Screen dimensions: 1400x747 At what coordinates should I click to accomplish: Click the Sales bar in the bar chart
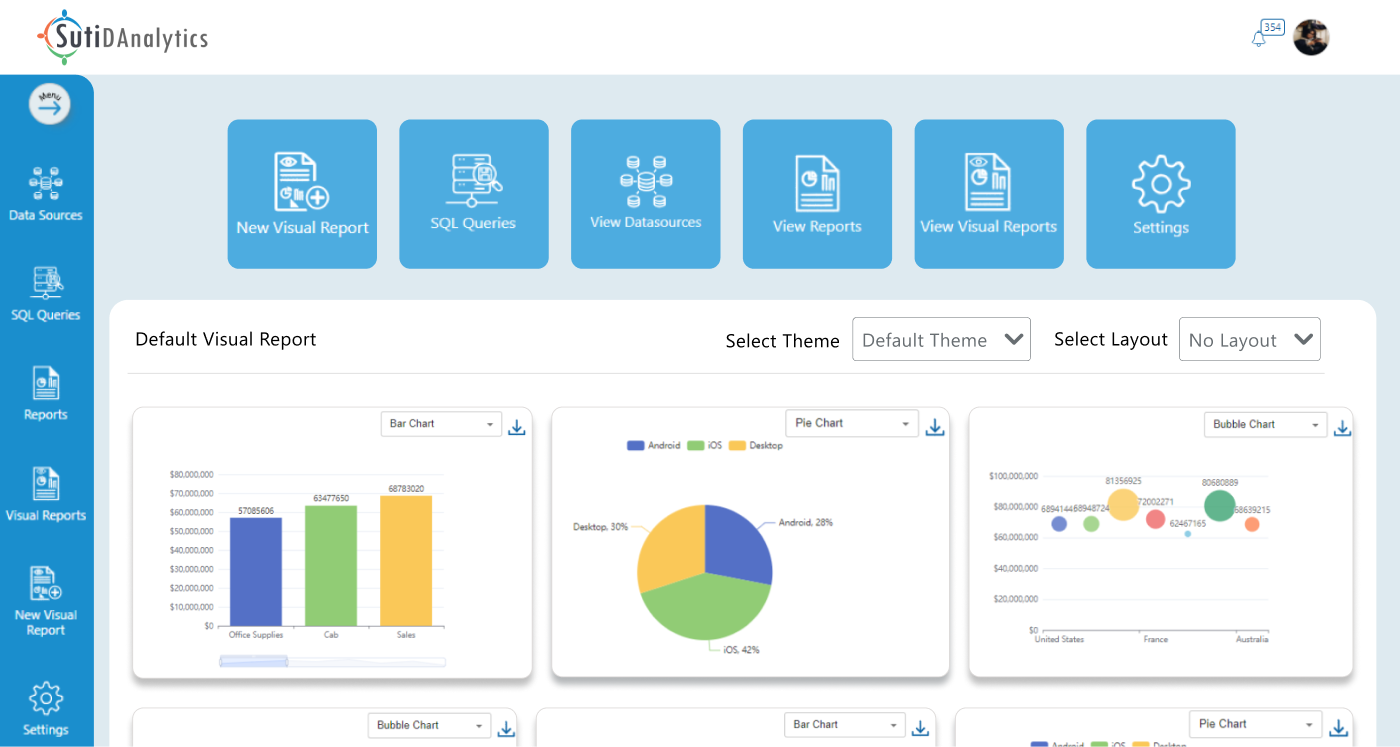pyautogui.click(x=405, y=560)
